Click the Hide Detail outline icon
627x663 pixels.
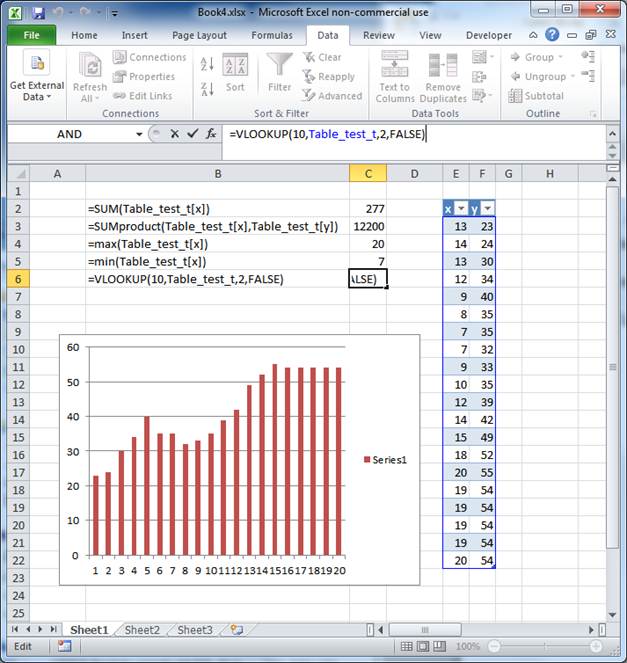[588, 76]
